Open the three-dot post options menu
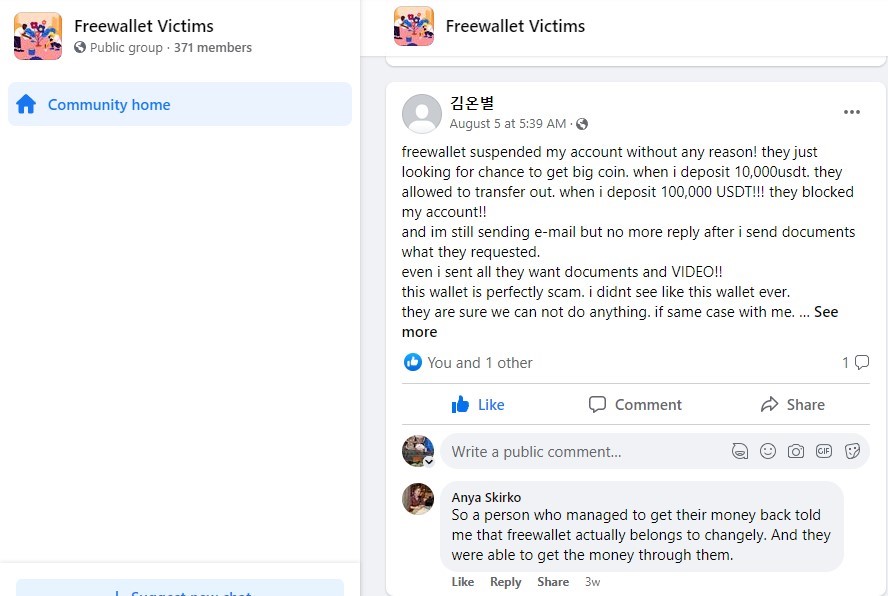 (x=851, y=112)
